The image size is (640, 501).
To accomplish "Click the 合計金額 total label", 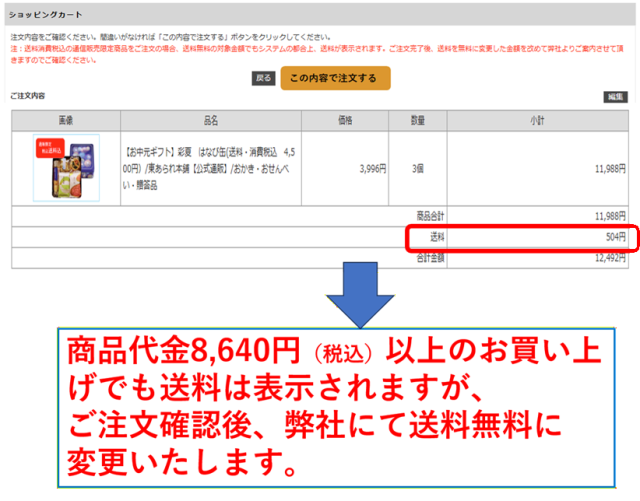I will (x=430, y=258).
